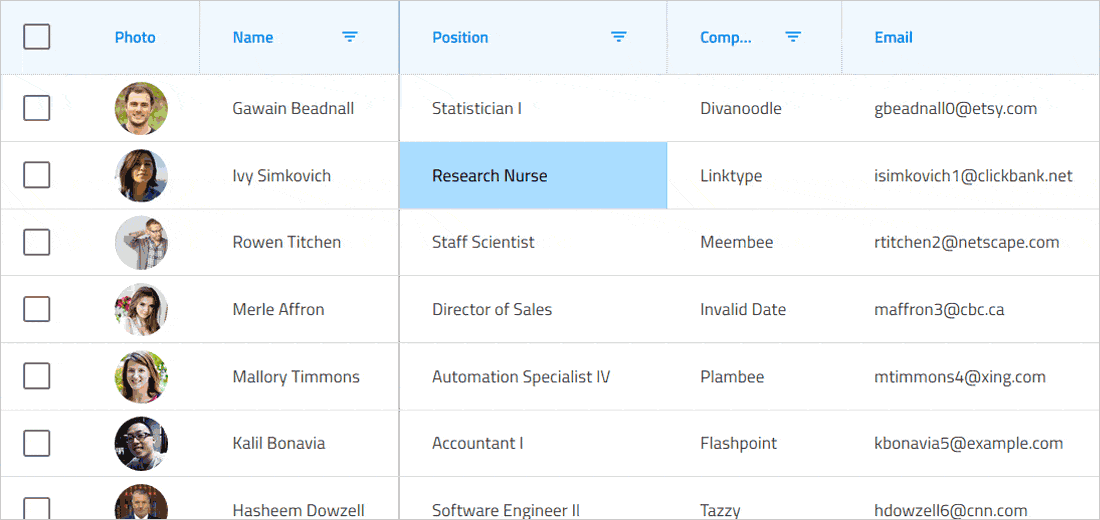
Task: Tick the checkbox for Merle Affron
Action: [x=37, y=309]
